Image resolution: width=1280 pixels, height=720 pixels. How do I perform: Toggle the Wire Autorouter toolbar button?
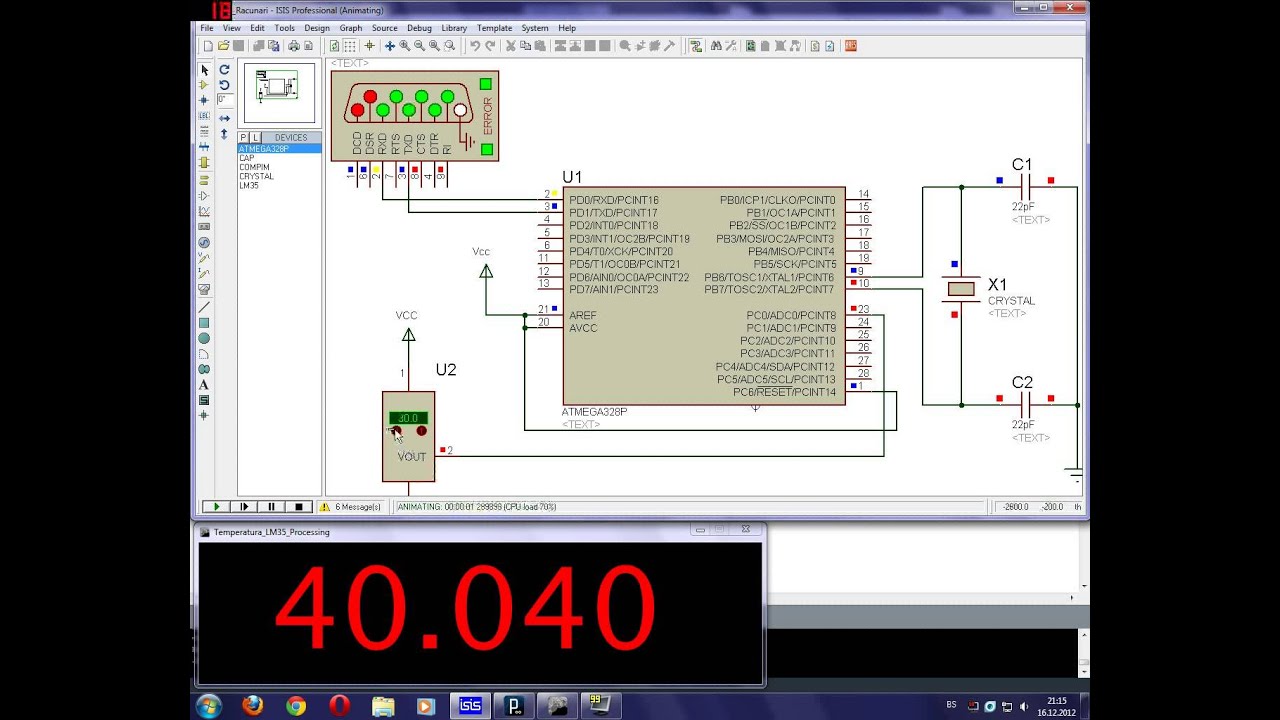tap(694, 45)
